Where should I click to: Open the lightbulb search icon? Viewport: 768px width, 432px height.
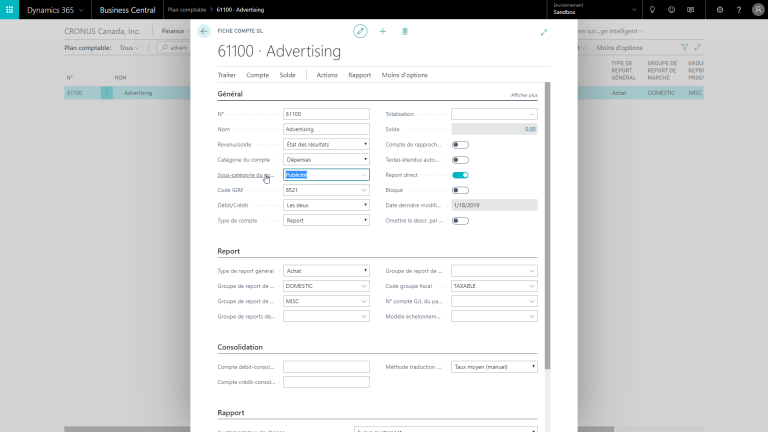652,10
